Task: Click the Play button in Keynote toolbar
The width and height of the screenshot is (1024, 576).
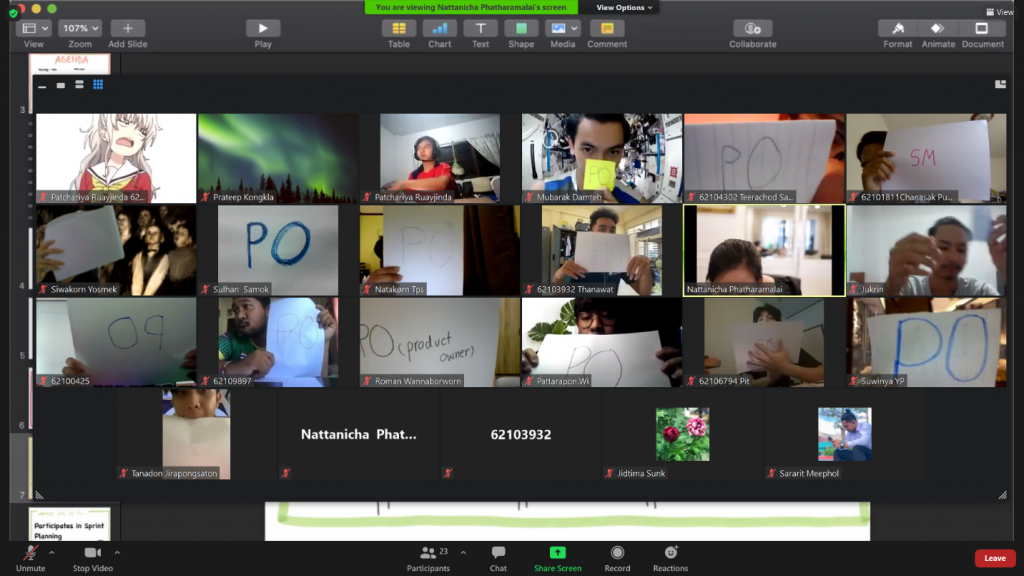Action: tap(263, 29)
